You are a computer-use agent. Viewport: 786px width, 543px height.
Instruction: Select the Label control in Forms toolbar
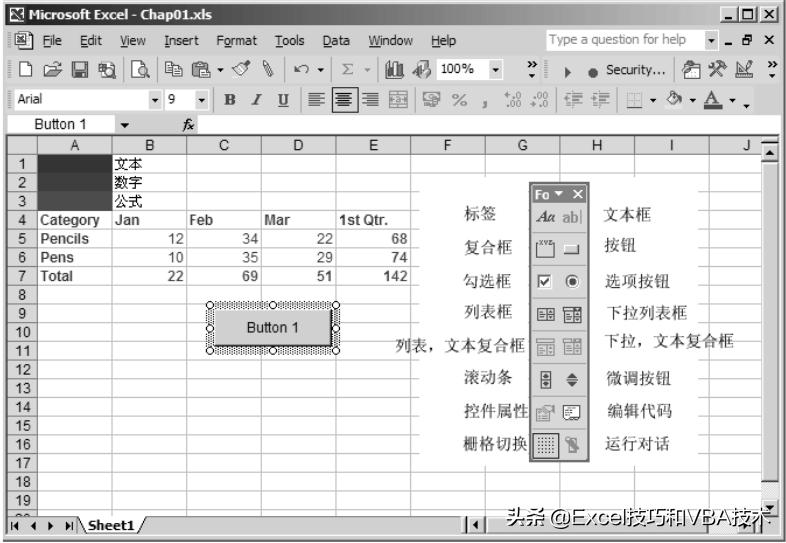coord(545,217)
